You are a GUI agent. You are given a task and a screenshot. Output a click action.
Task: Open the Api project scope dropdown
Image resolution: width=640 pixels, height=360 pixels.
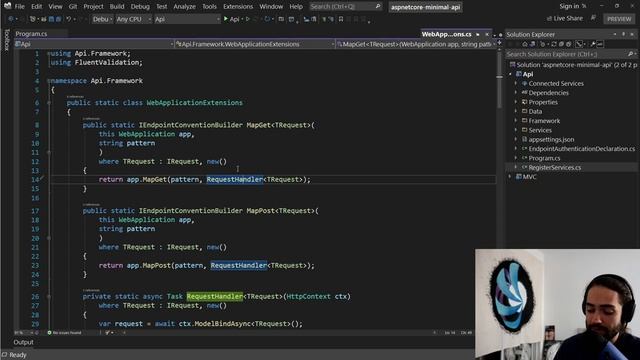(94, 44)
